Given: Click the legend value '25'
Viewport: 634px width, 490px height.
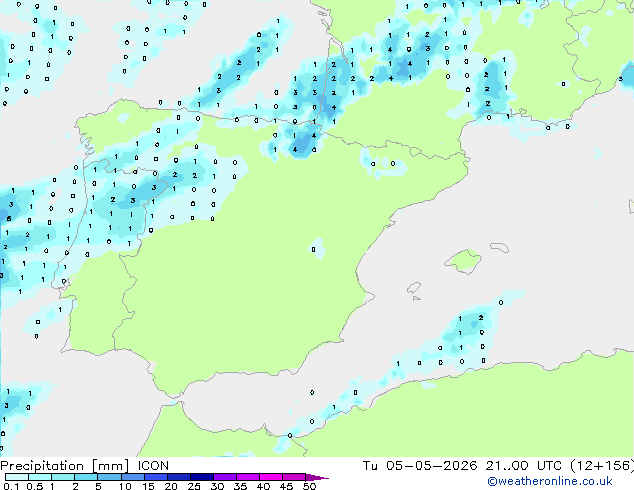Looking at the screenshot, I should click(194, 486).
